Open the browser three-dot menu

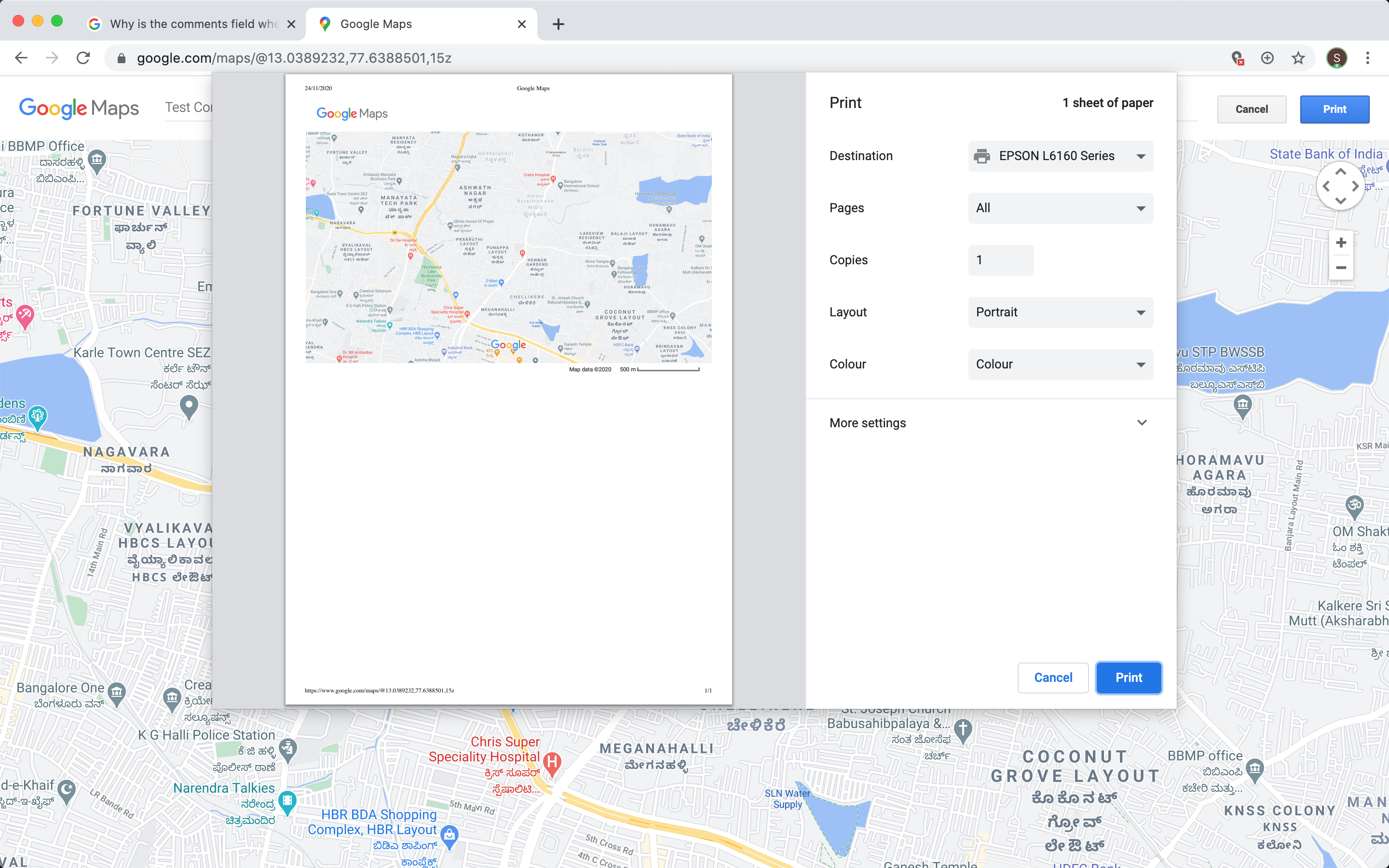pos(1368,57)
